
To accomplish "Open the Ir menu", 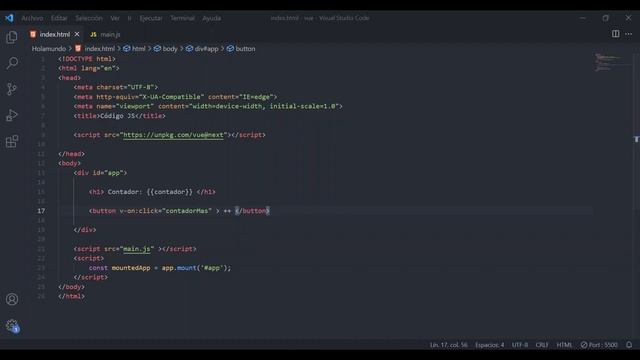I will [129, 18].
